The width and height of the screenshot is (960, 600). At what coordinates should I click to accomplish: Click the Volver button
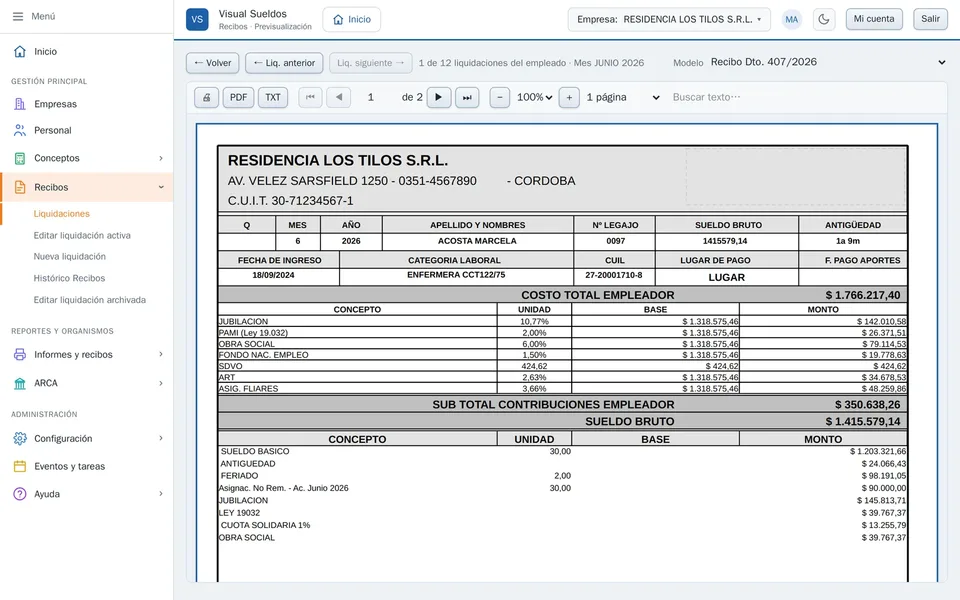pos(212,62)
